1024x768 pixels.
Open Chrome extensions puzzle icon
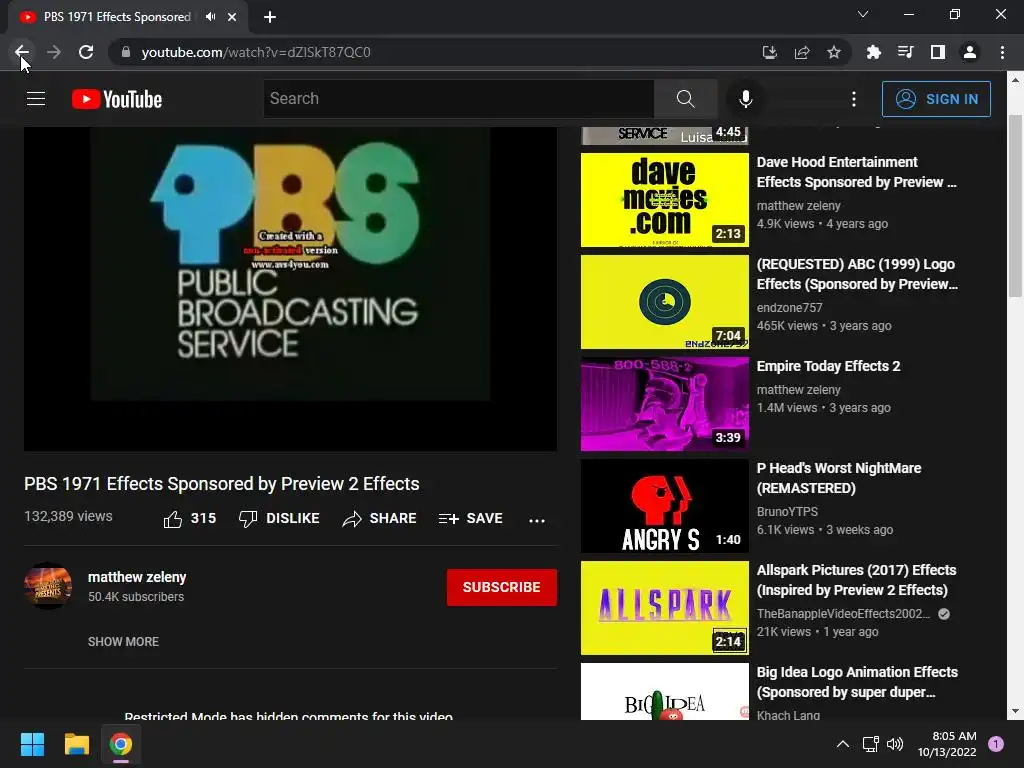click(873, 52)
